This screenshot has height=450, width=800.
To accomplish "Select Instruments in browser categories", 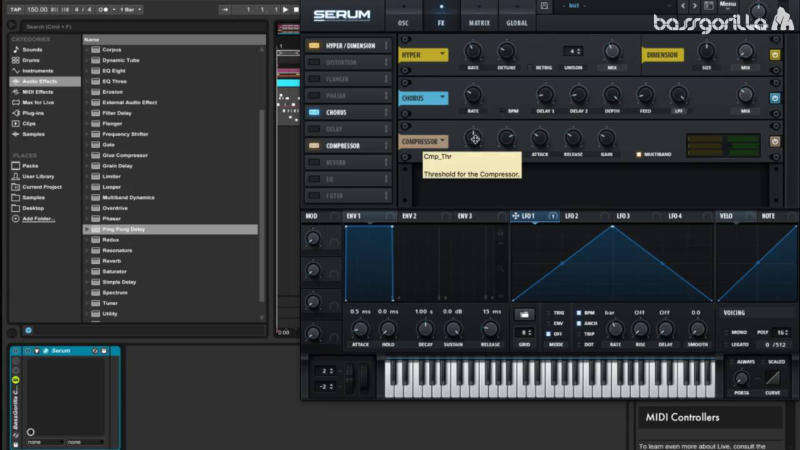I will 38,71.
